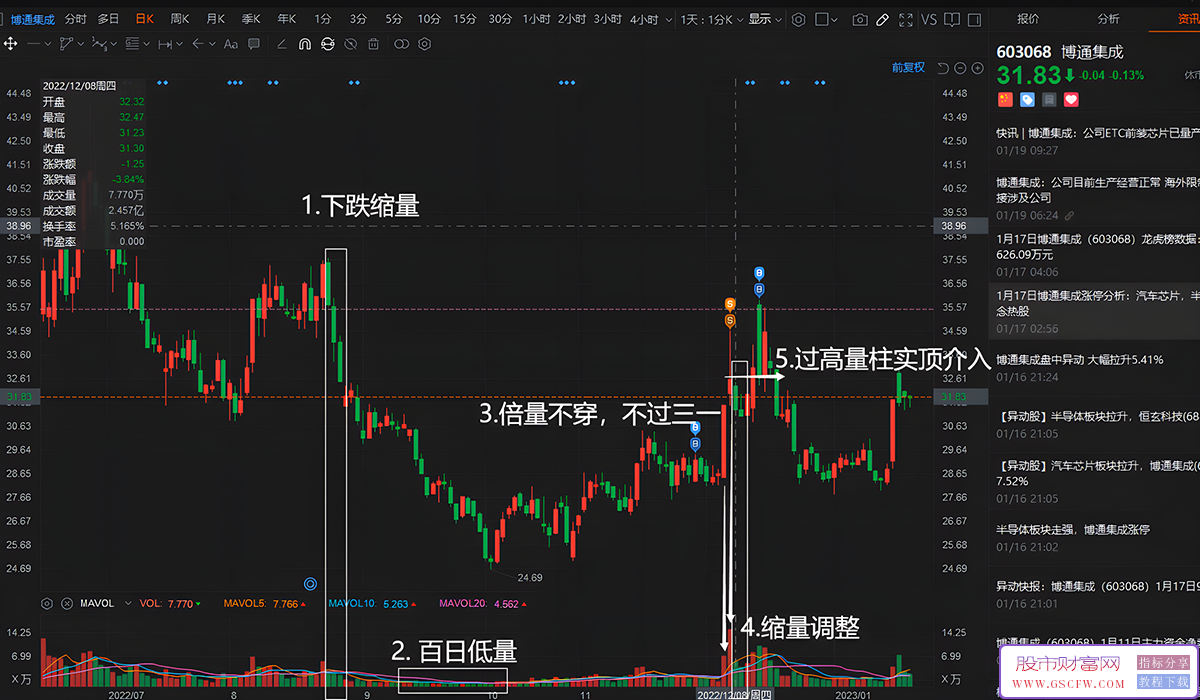This screenshot has width=1200, height=700.
Task: Switch to 分时 intraday view
Action: 75,19
